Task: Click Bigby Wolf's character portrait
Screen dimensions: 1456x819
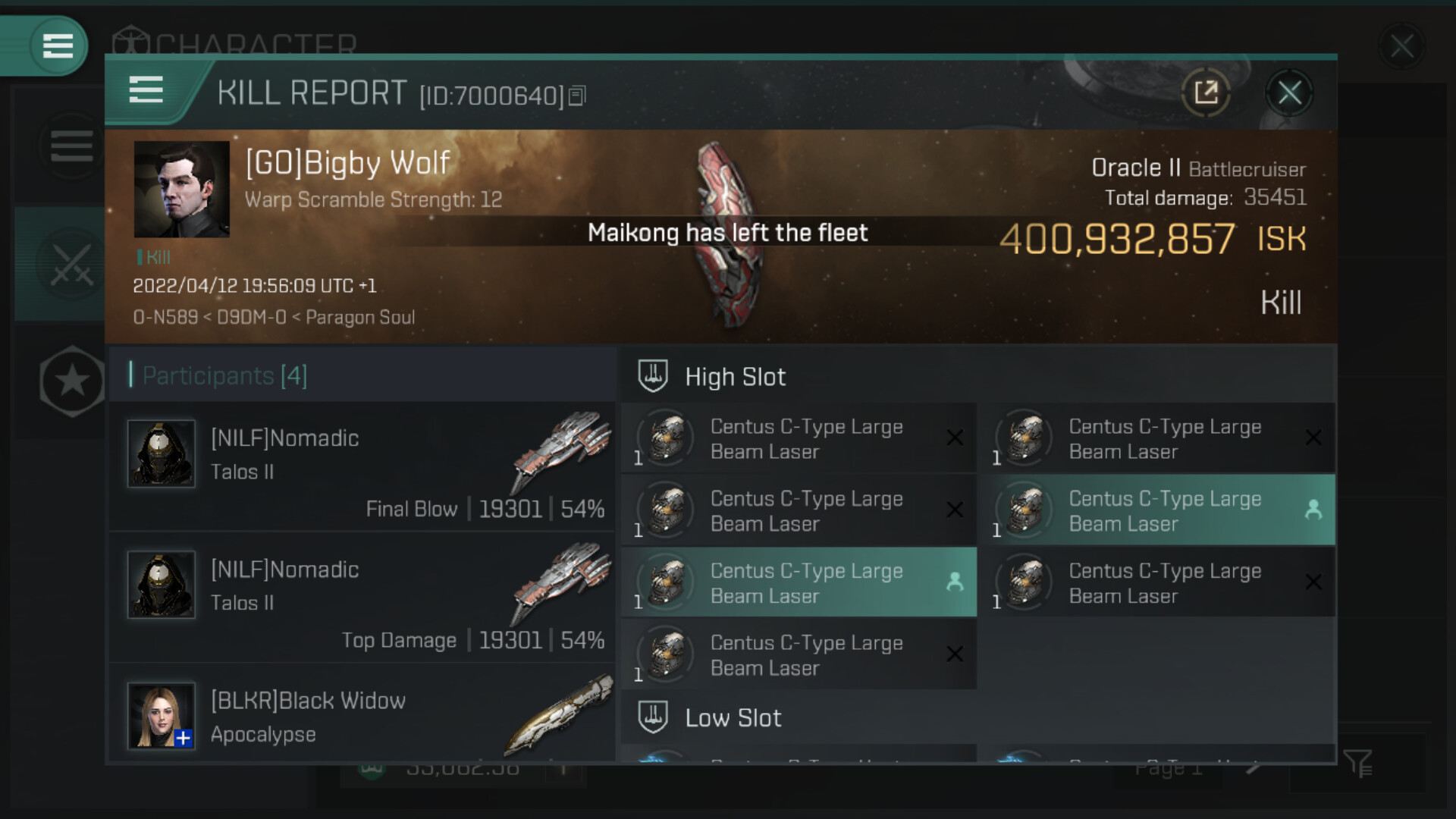Action: [182, 190]
